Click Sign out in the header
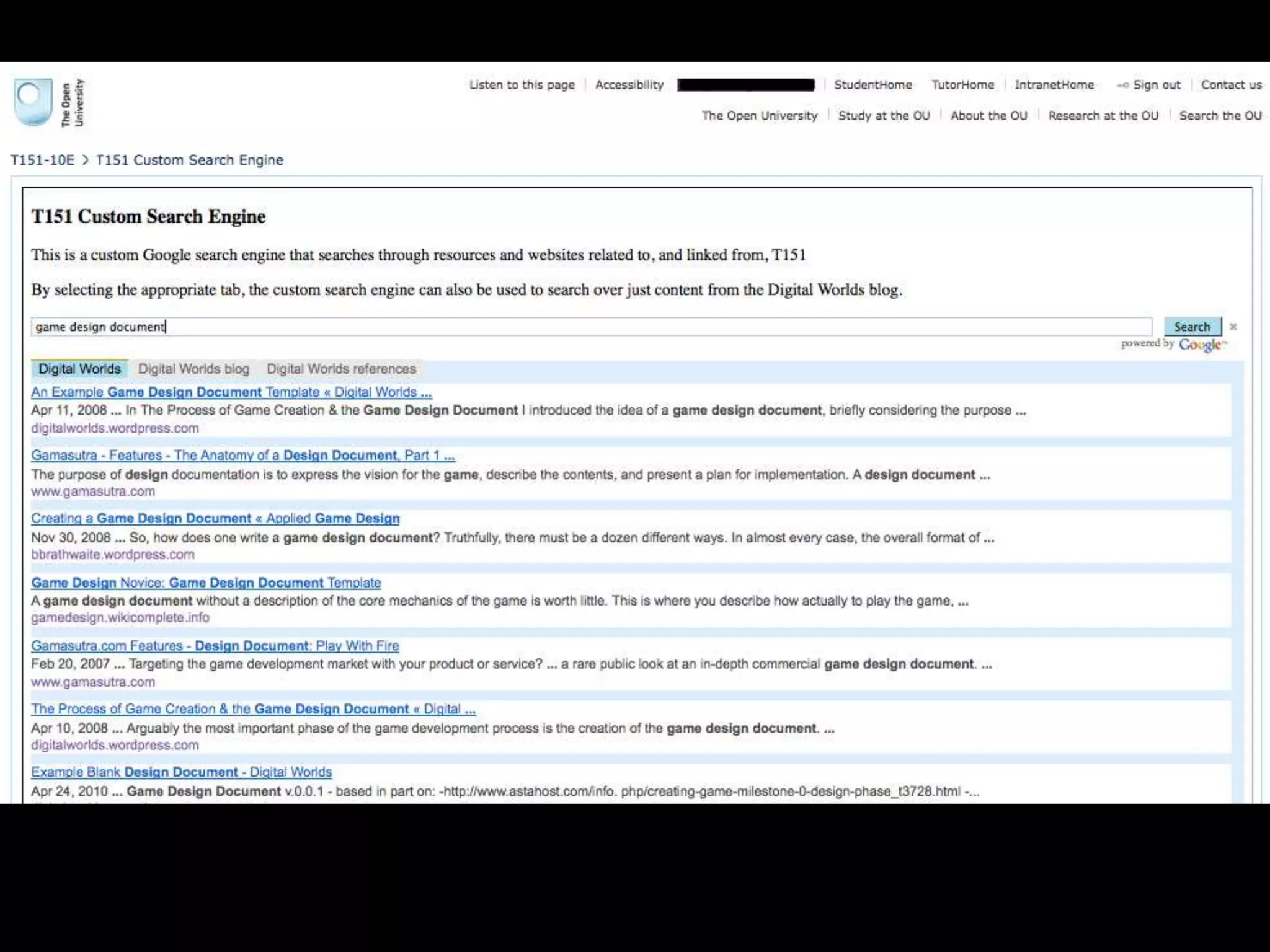This screenshot has width=1270, height=952. 1156,85
